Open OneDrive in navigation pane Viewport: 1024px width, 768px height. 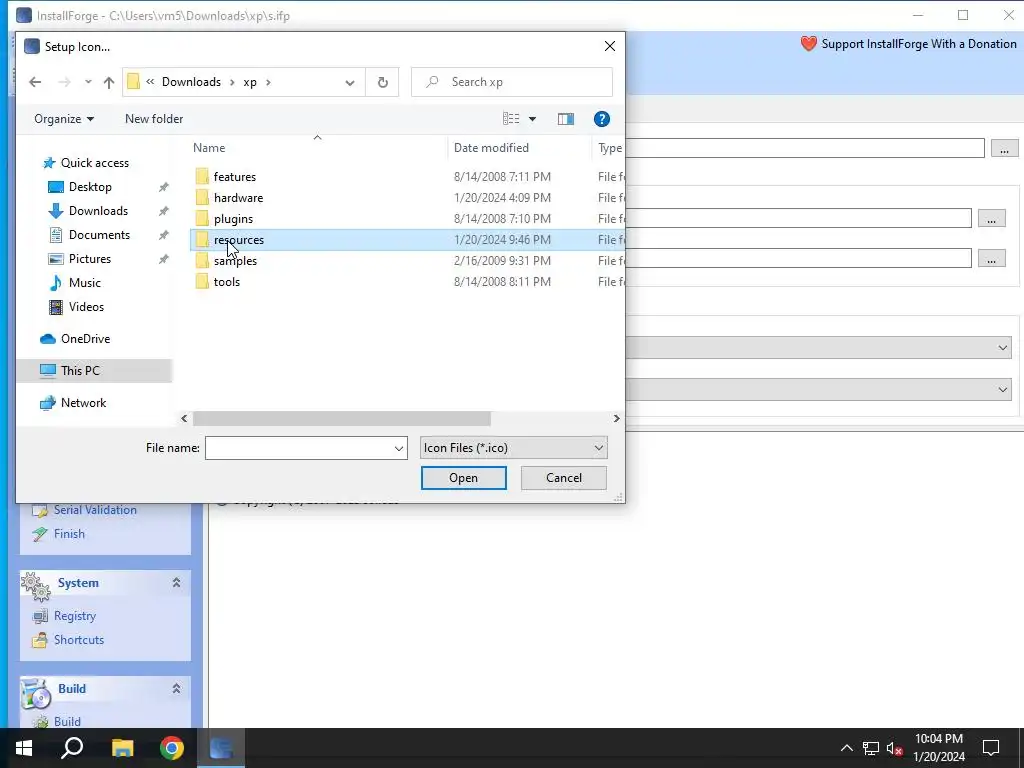(85, 339)
